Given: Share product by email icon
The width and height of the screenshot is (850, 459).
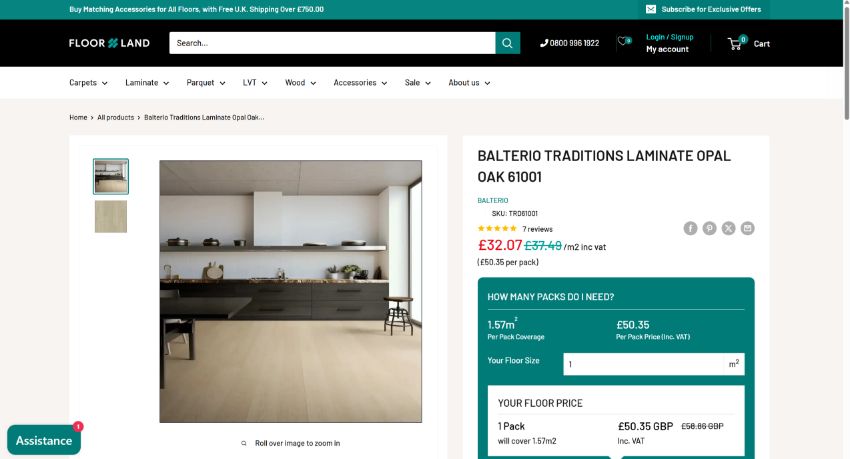Looking at the screenshot, I should click(x=748, y=228).
